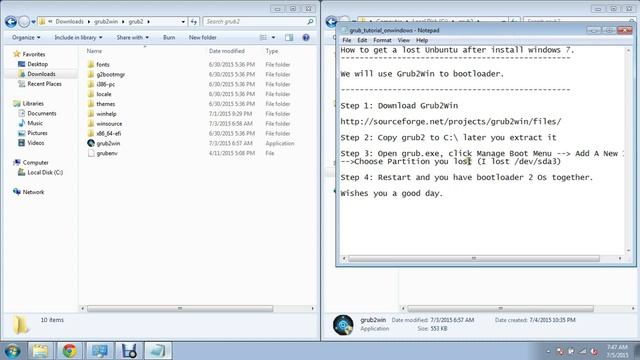The height and width of the screenshot is (360, 640).
Task: Open Videos library in navigation pane
Action: tap(36, 143)
